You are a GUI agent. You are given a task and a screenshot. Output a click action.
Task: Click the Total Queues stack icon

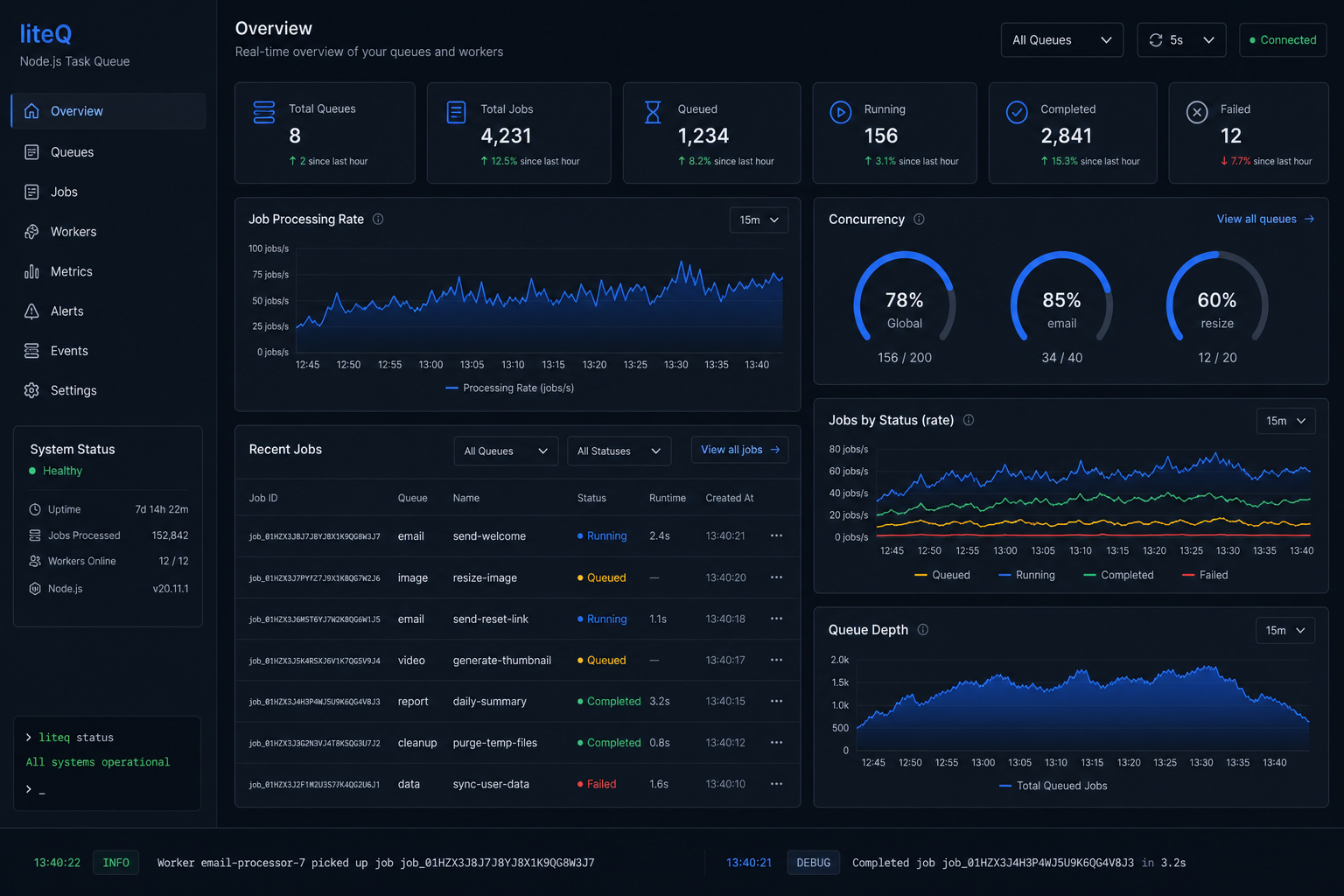coord(263,113)
